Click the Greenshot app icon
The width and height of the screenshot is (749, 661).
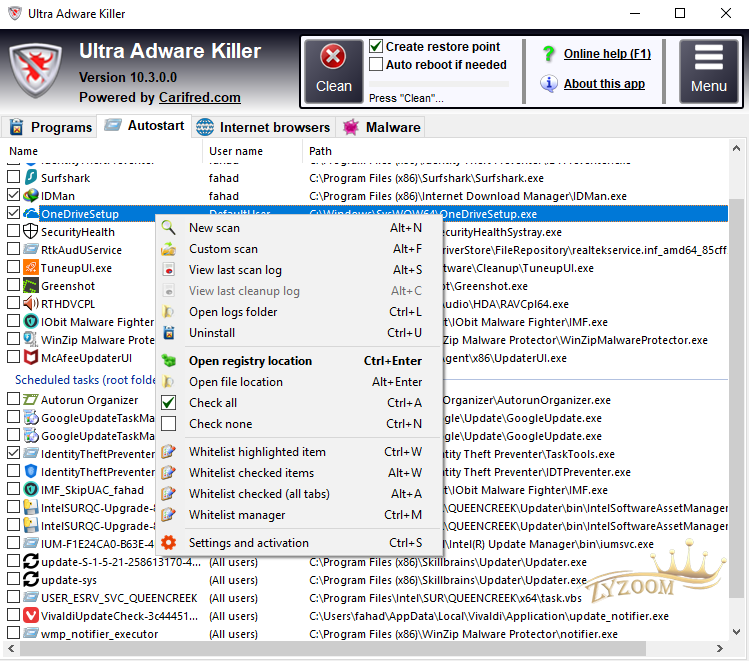pyautogui.click(x=31, y=286)
